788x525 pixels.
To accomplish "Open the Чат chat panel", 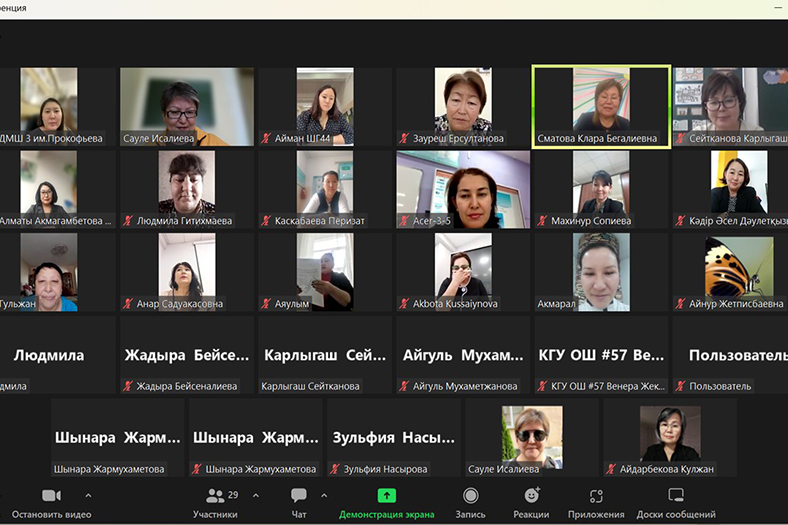I will click(x=299, y=497).
